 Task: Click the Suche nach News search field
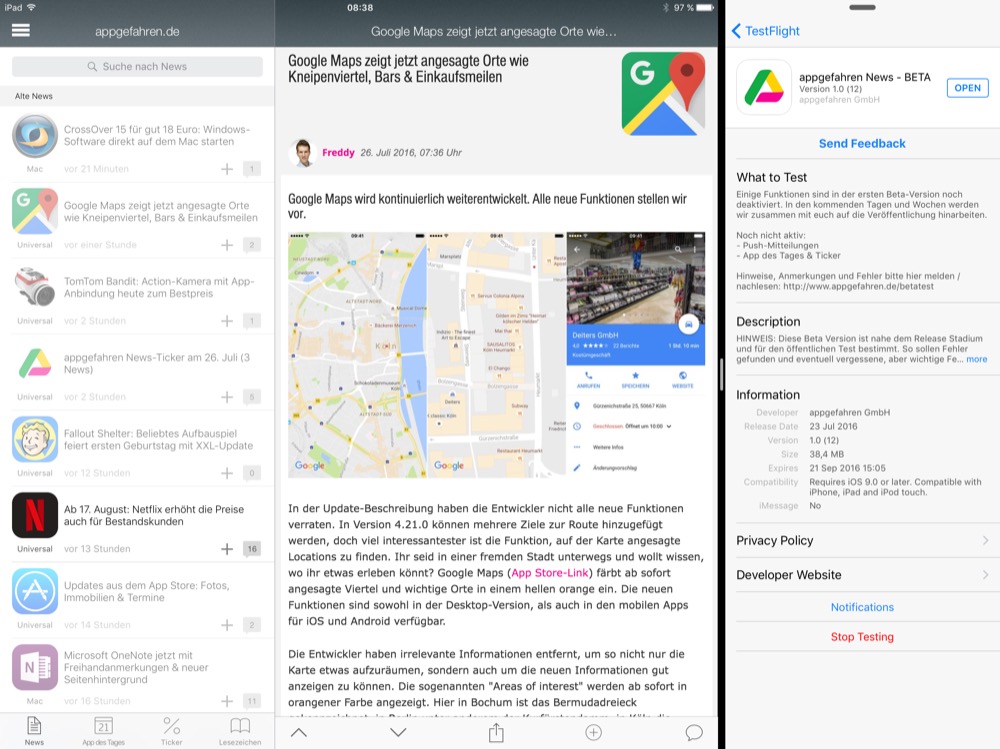[x=137, y=67]
